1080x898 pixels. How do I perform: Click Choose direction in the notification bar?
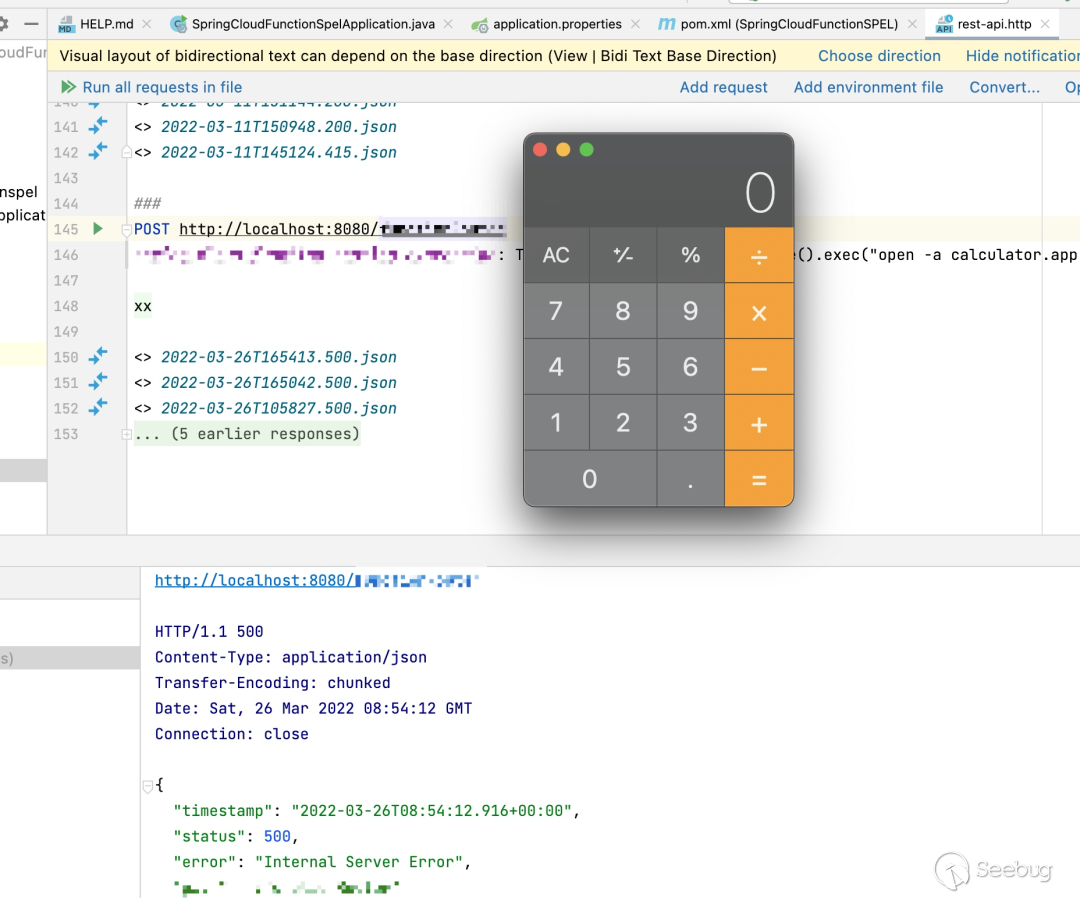point(879,56)
